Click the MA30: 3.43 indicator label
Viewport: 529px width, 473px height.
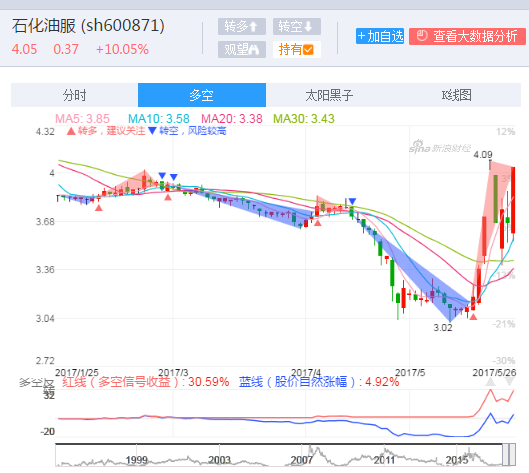[x=304, y=119]
